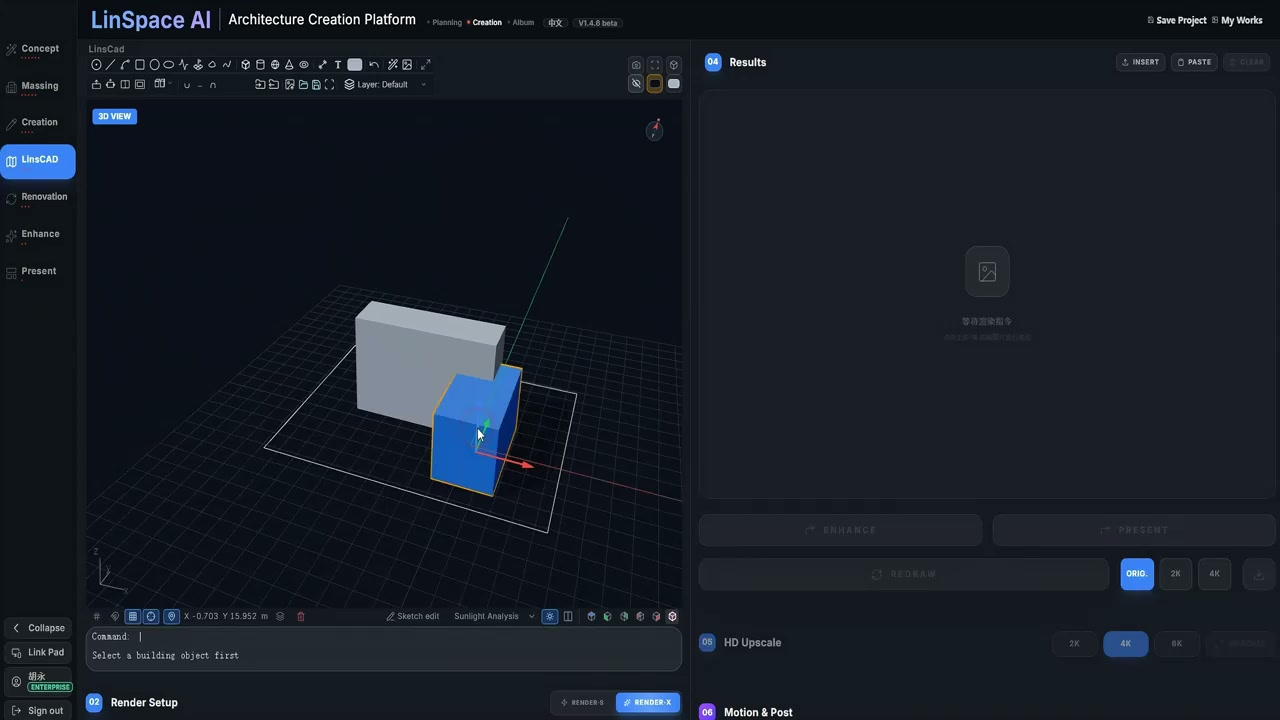Click the INSERT button in Results
This screenshot has width=1280, height=720.
click(1141, 62)
